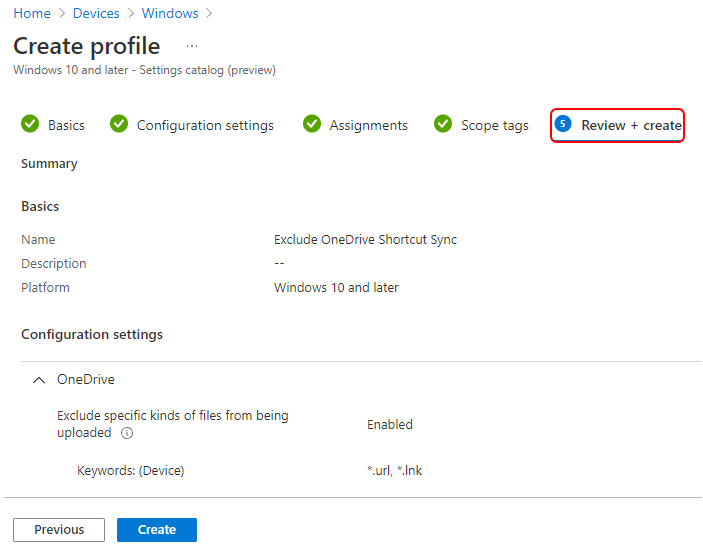Image resolution: width=703 pixels, height=547 pixels.
Task: Go to the Devices breadcrumb
Action: [96, 13]
